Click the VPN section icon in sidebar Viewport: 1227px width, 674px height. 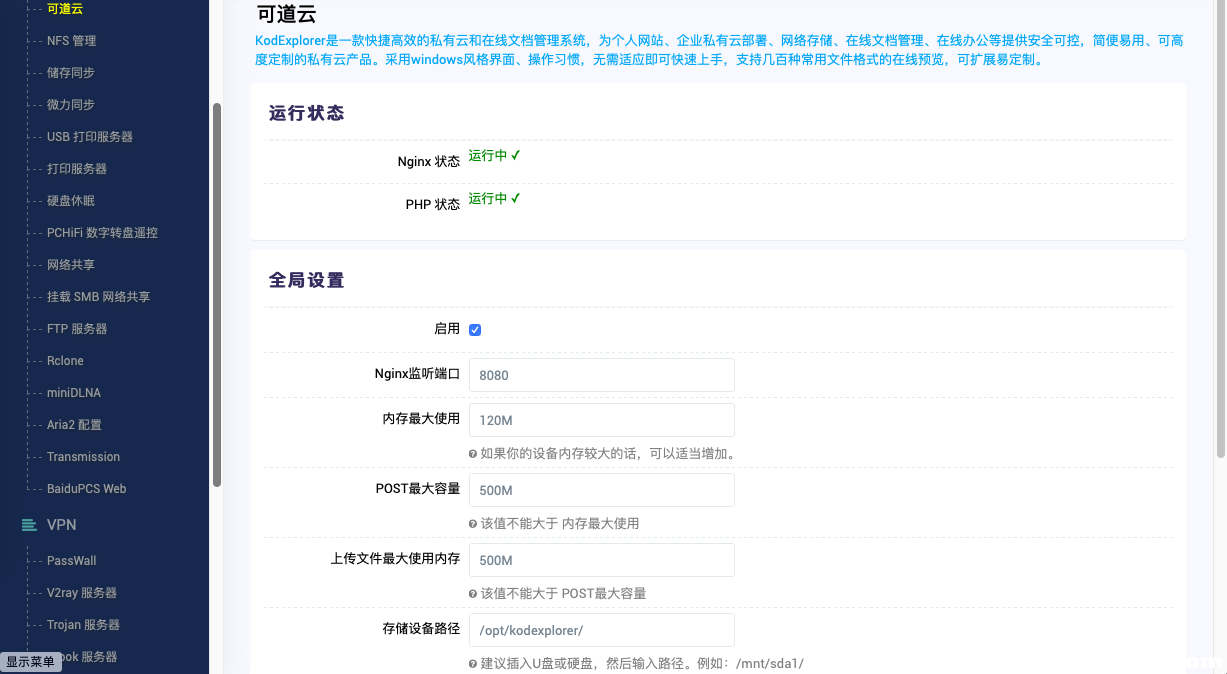click(x=30, y=525)
